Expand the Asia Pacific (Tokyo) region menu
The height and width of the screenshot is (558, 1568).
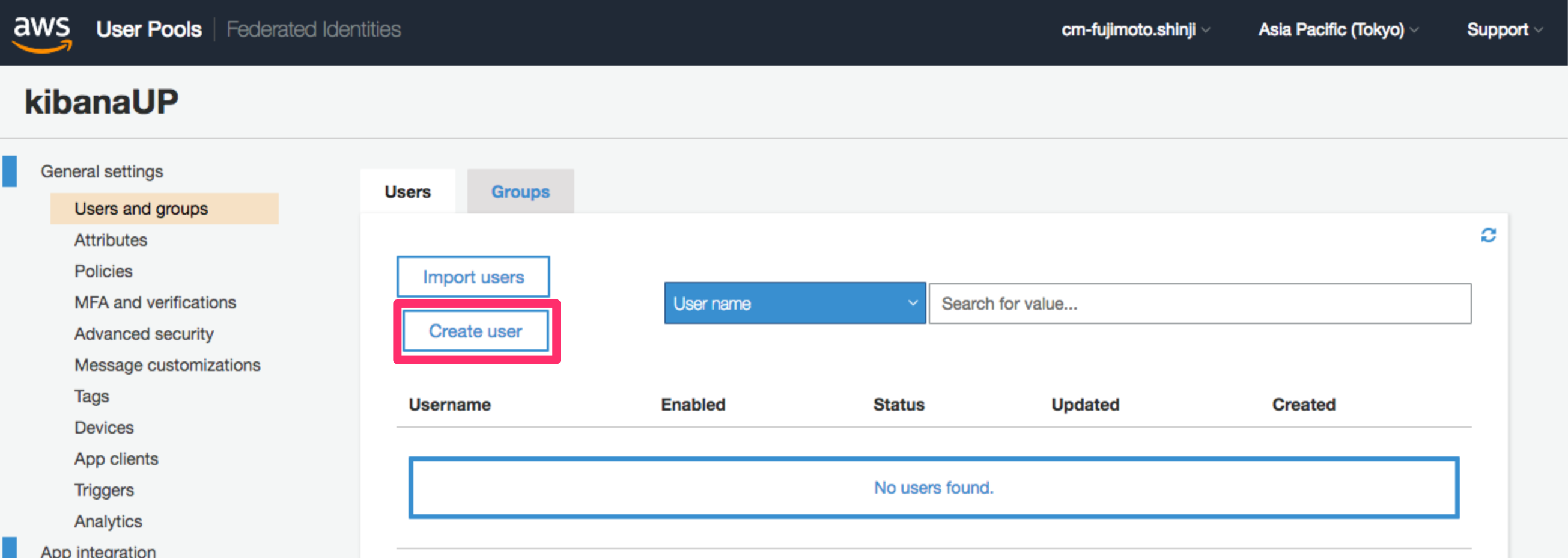coord(1338,29)
